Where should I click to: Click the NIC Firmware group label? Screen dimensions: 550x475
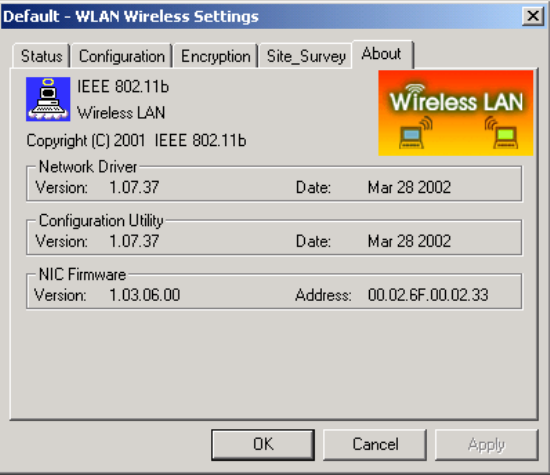pos(82,274)
